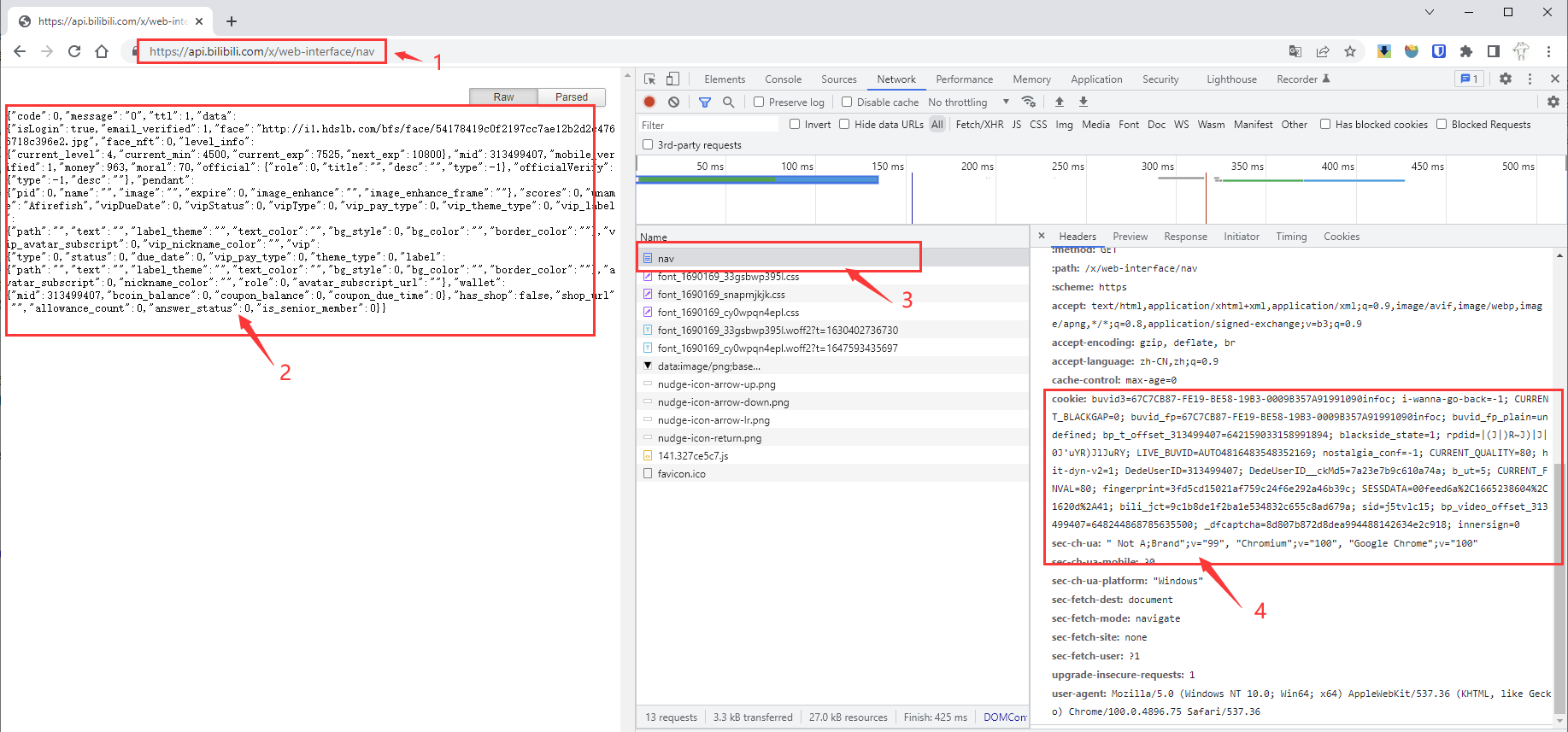Click the headers pane vertical scrollbar
Viewport: 1568px width, 732px height.
point(1559,589)
